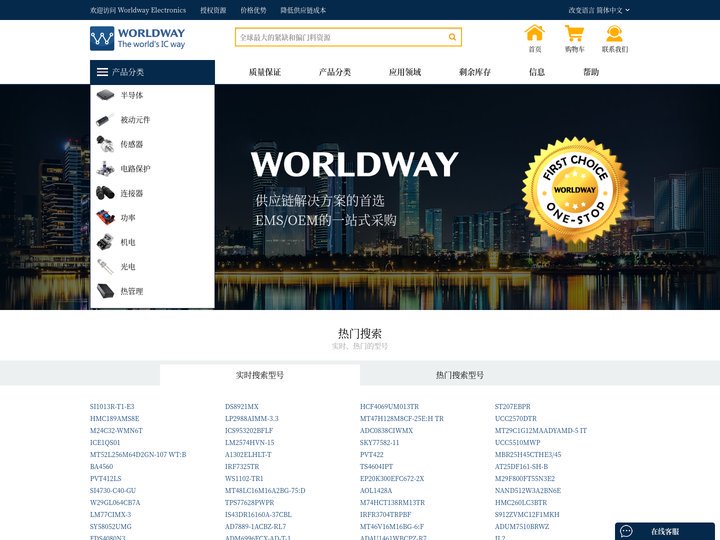This screenshot has width=720, height=540.
Task: Click 欢迎访问 Worldway Electronics text
Action: [138, 10]
